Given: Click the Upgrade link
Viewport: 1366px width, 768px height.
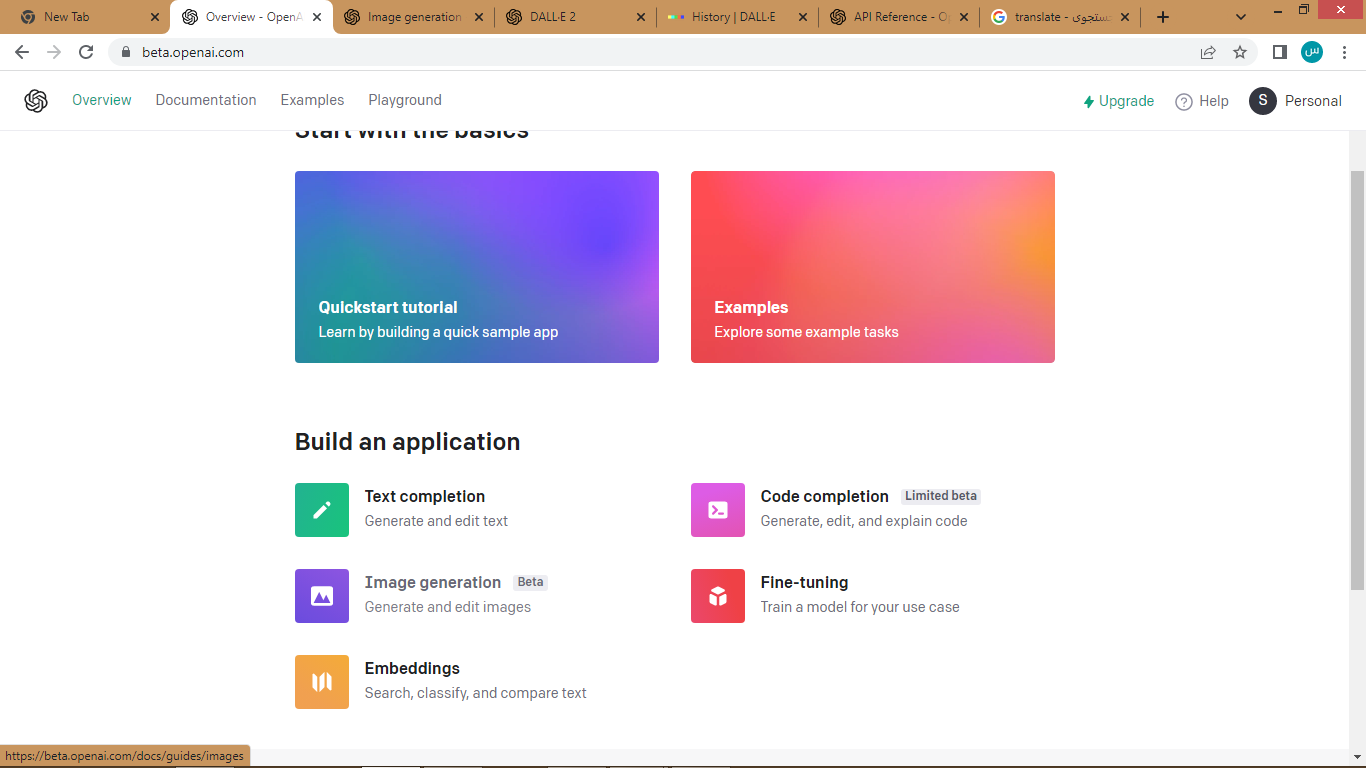Looking at the screenshot, I should click(1118, 101).
